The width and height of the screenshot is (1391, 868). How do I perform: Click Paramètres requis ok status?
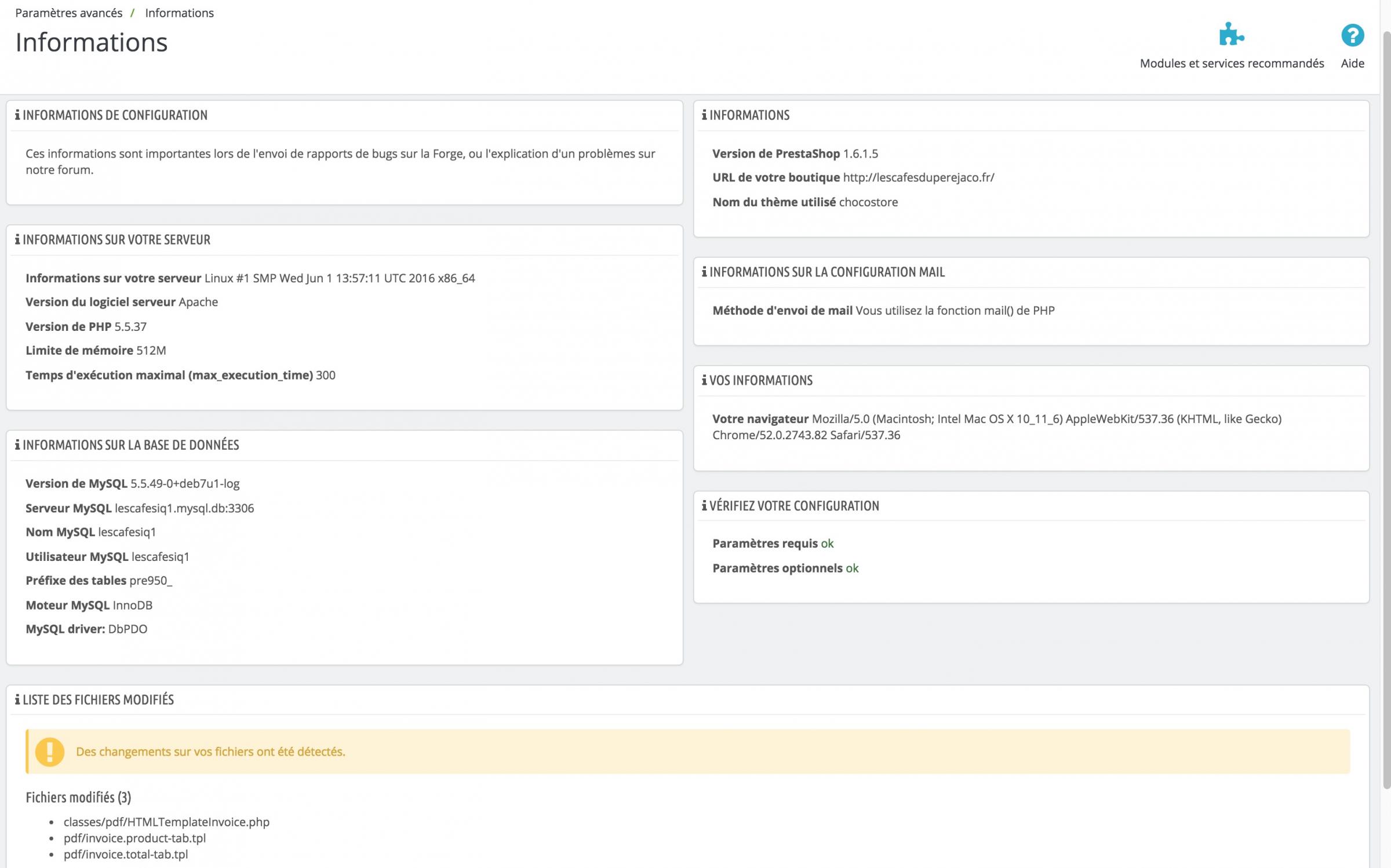[827, 544]
